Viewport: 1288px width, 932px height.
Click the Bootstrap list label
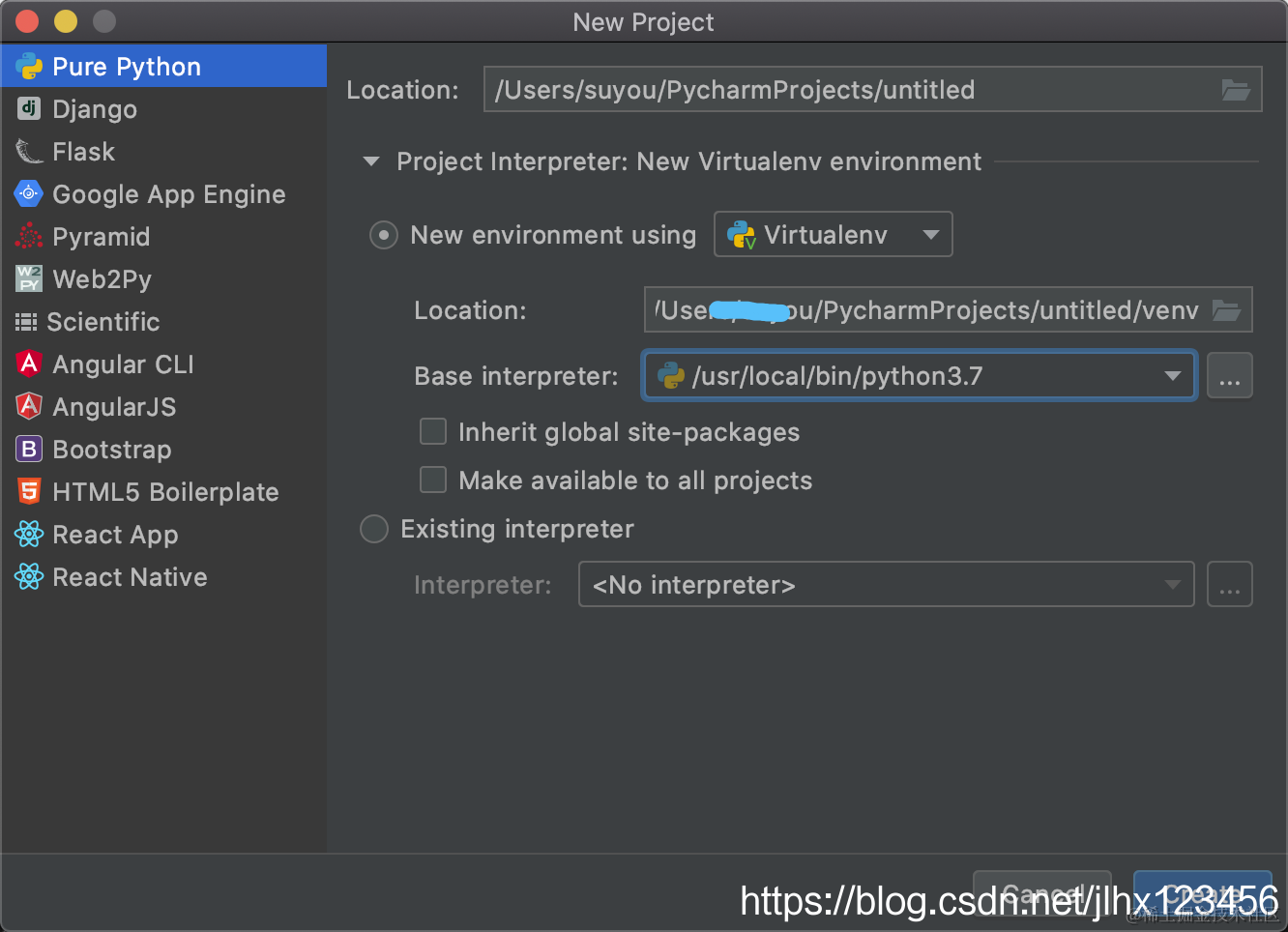(x=112, y=450)
